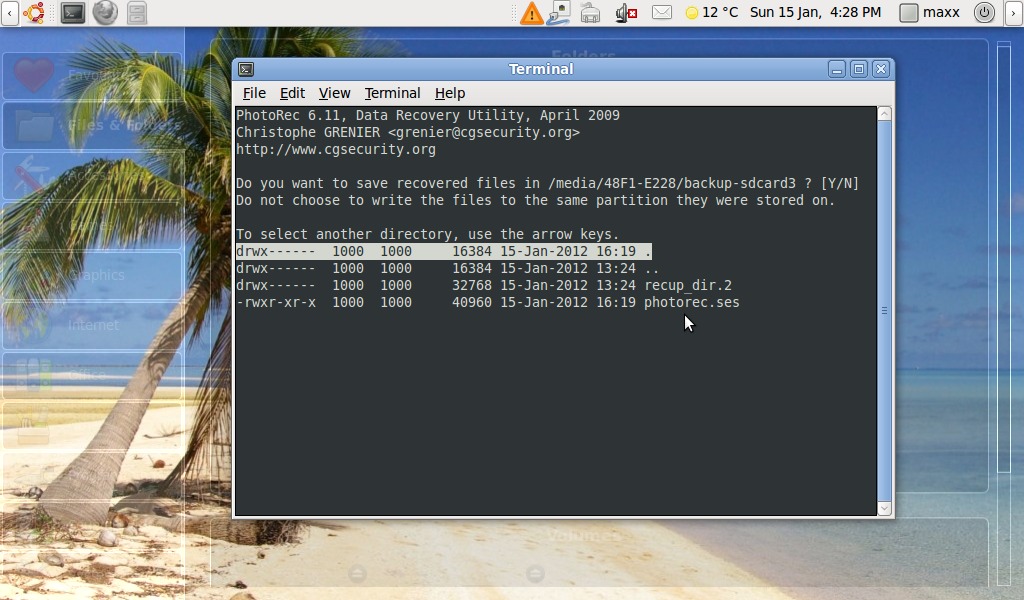This screenshot has width=1024, height=600.
Task: Open the mail envelope indicator
Action: tap(662, 12)
